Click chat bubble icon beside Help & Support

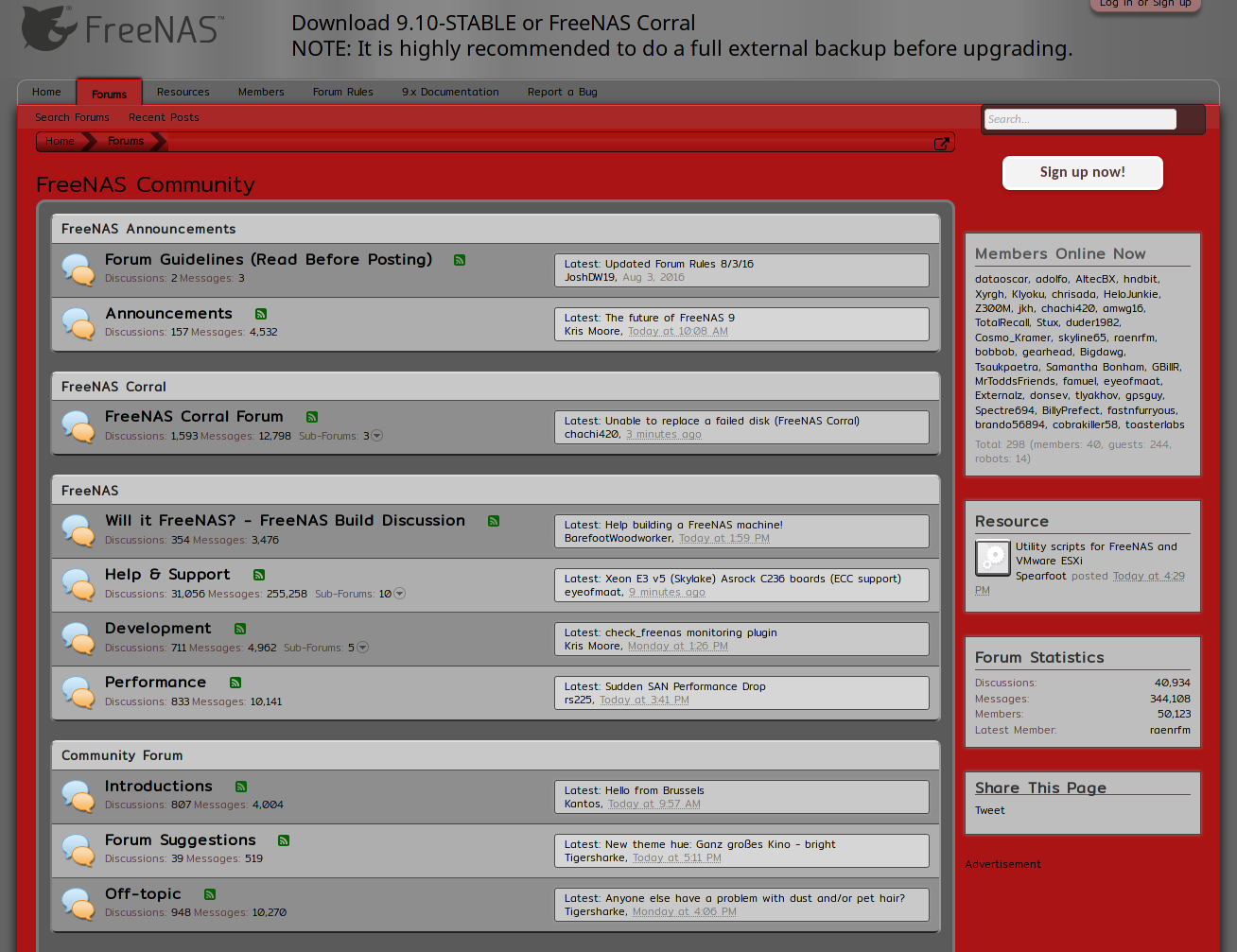(x=78, y=584)
